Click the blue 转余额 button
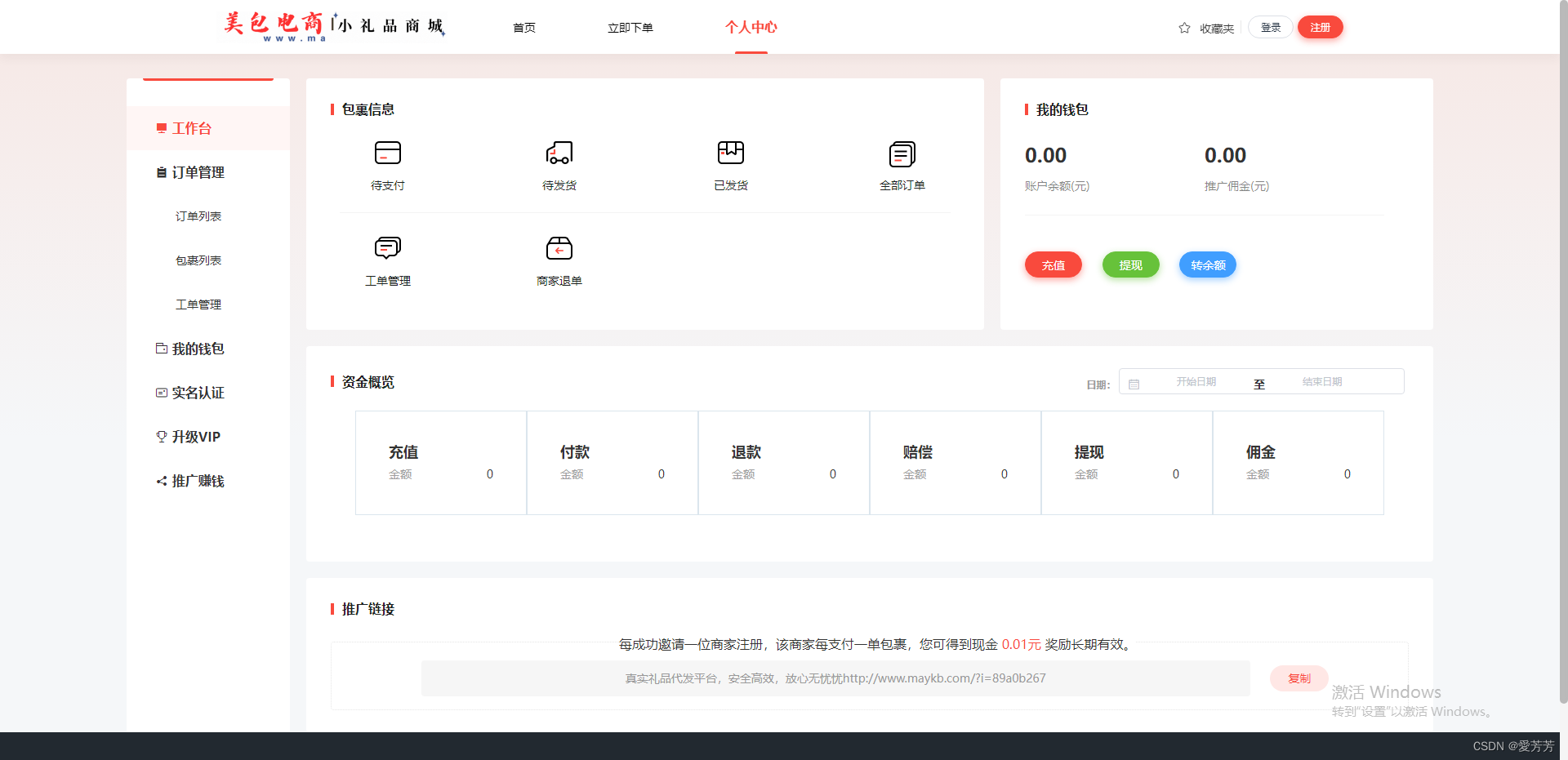Image resolution: width=1568 pixels, height=760 pixels. click(x=1208, y=265)
